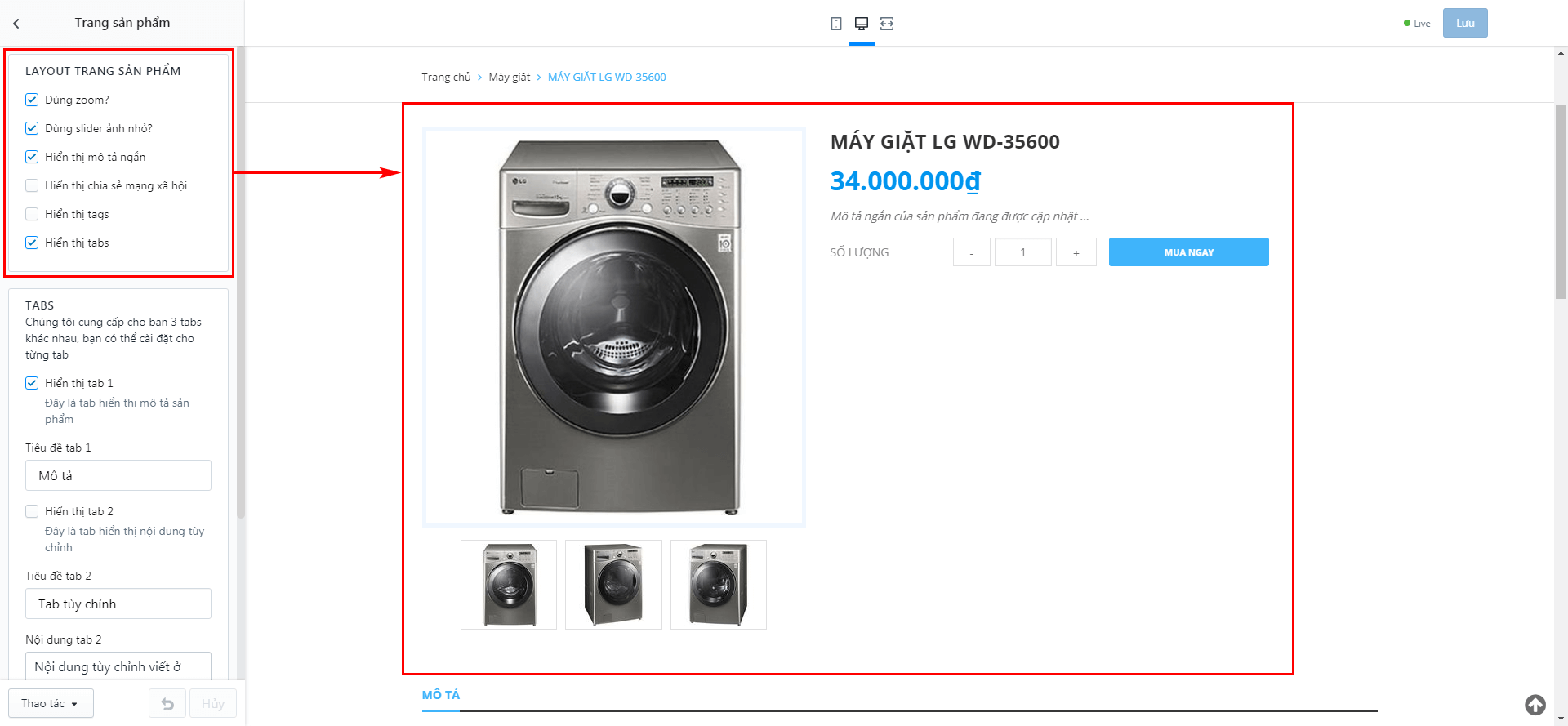Screen dimensions: 1568x726
Task: Open the 'Thao tác' dropdown
Action: pos(51,703)
